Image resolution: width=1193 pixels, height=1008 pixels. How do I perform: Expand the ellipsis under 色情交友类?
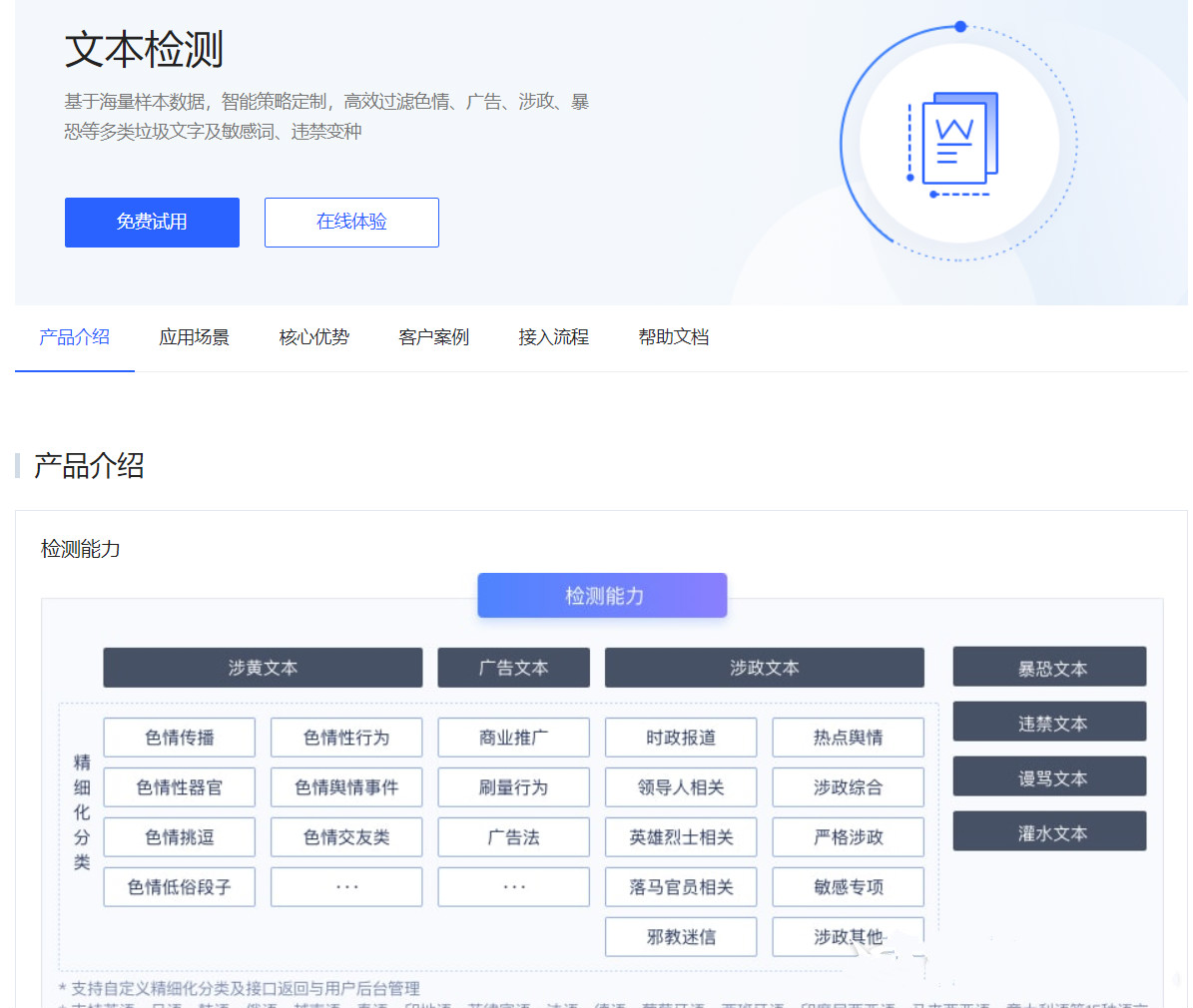pyautogui.click(x=345, y=886)
